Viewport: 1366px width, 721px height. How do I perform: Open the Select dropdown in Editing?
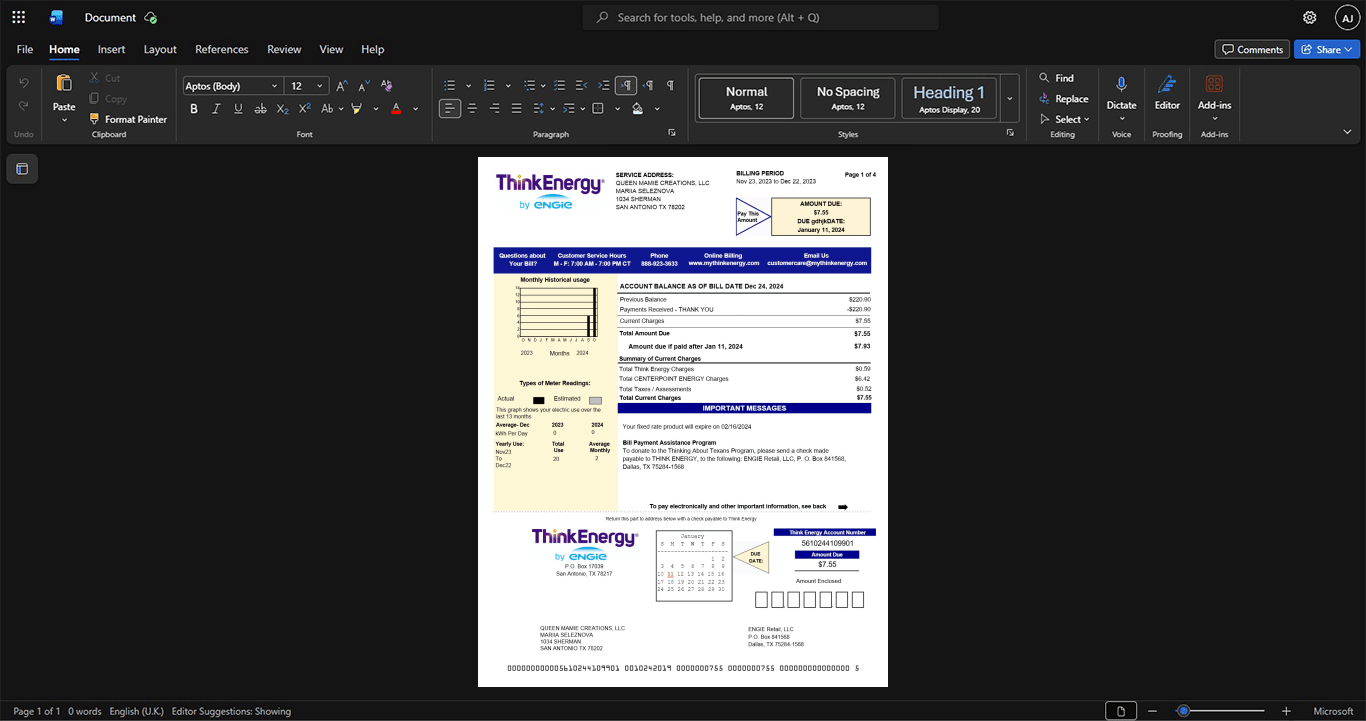(x=1064, y=119)
